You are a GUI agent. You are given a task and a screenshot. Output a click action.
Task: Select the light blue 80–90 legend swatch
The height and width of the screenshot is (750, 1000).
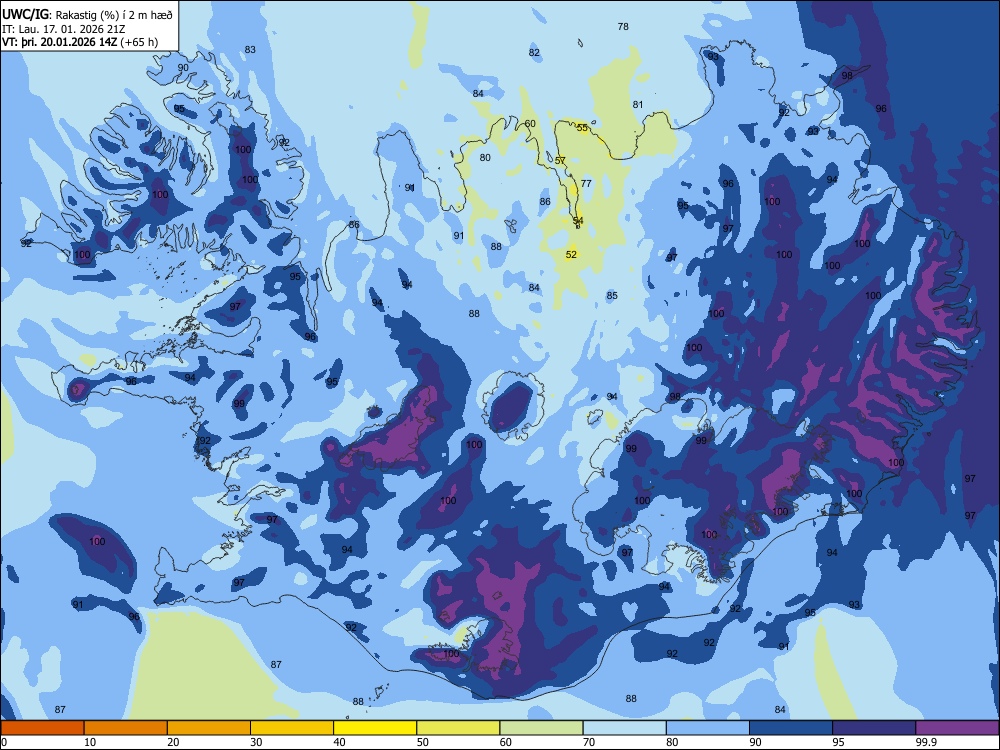[708, 728]
